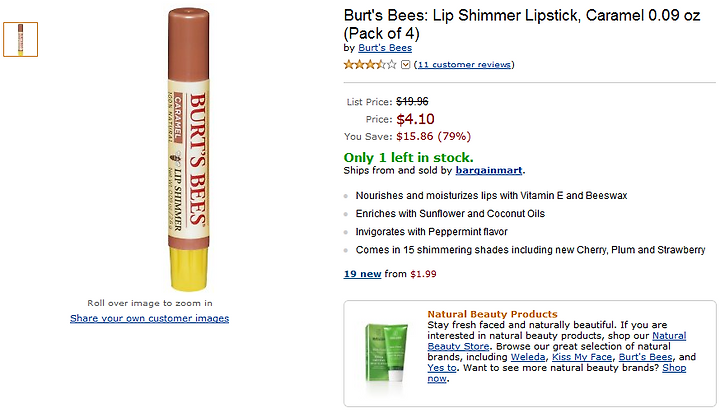The image size is (720, 417).
Task: Expand the ratings dropdown arrow
Action: [405, 65]
